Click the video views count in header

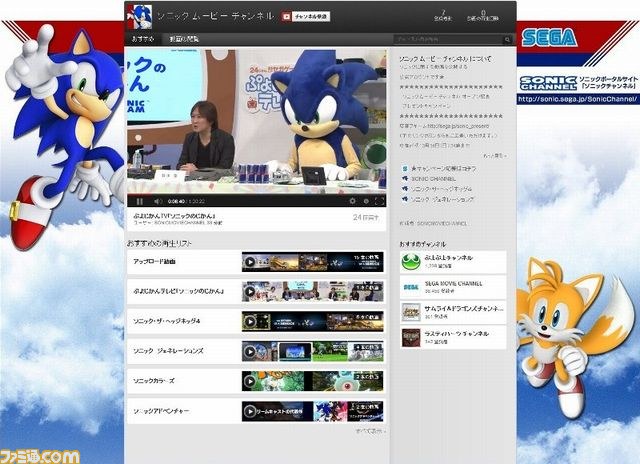pos(483,16)
